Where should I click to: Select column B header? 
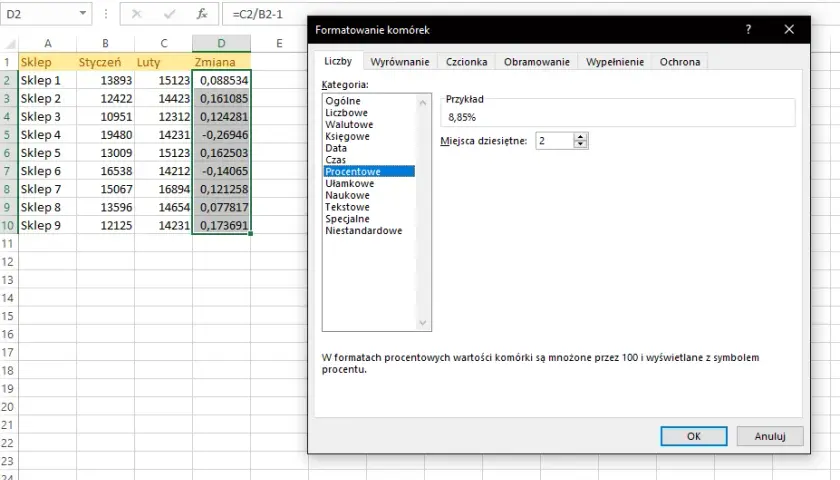[x=106, y=43]
